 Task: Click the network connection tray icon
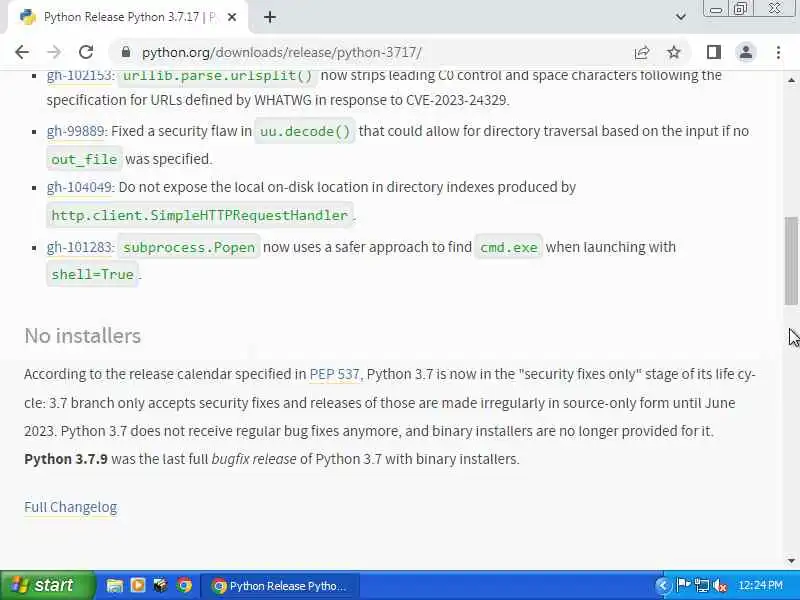tap(702, 586)
